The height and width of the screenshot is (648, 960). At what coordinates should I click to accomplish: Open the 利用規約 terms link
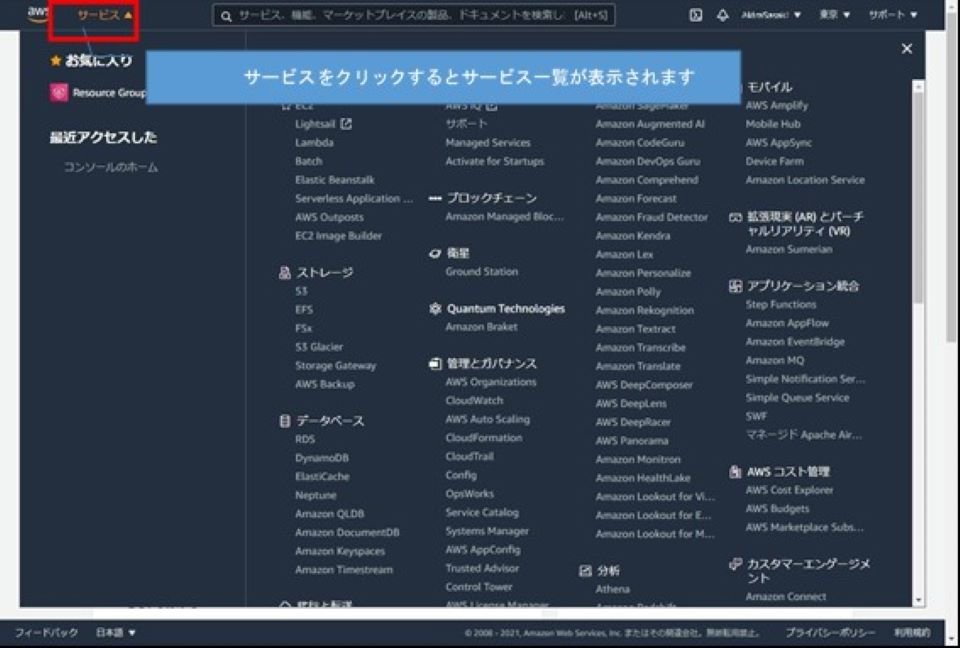(912, 633)
